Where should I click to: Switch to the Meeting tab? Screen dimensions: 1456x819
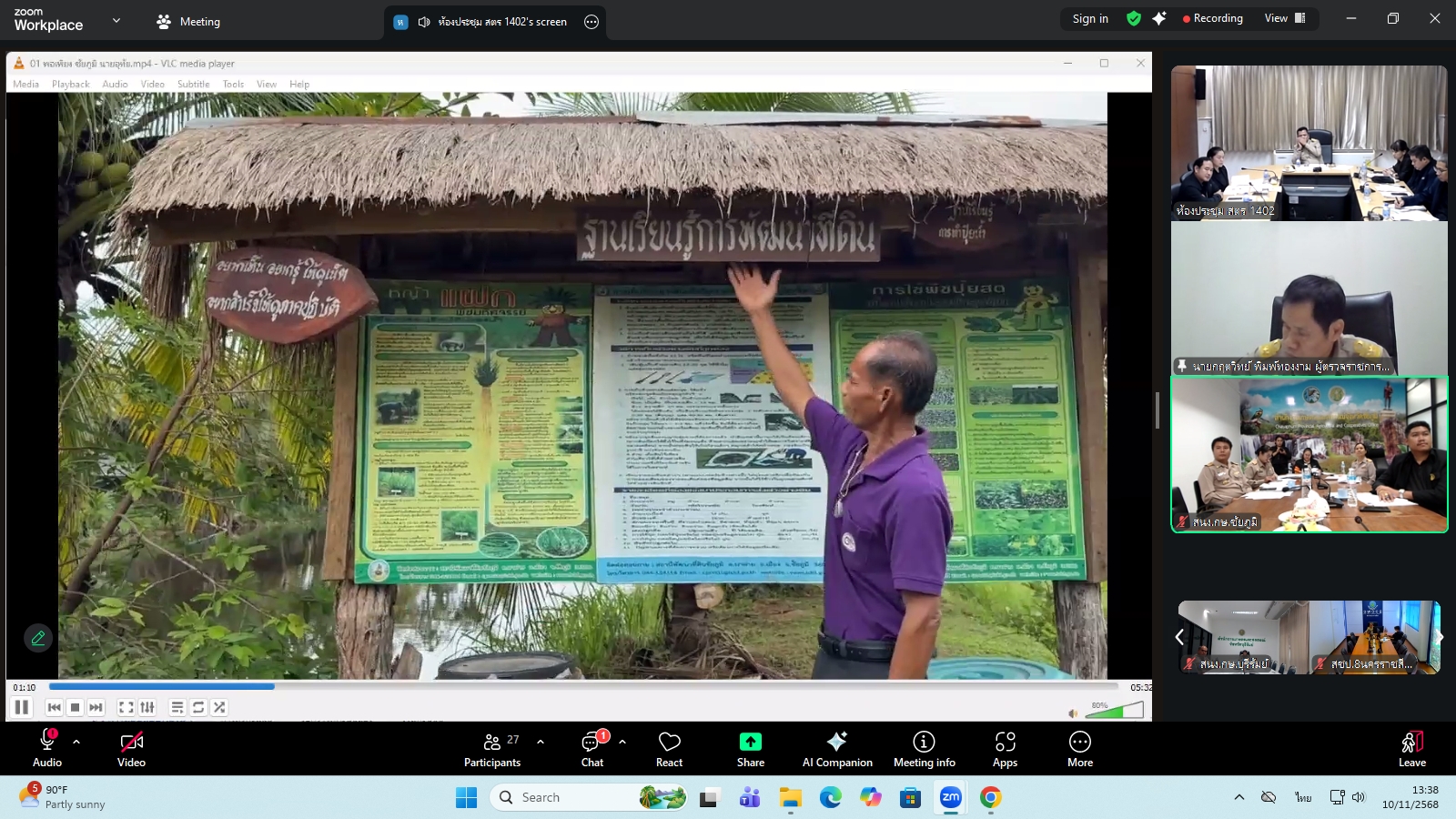pyautogui.click(x=188, y=22)
